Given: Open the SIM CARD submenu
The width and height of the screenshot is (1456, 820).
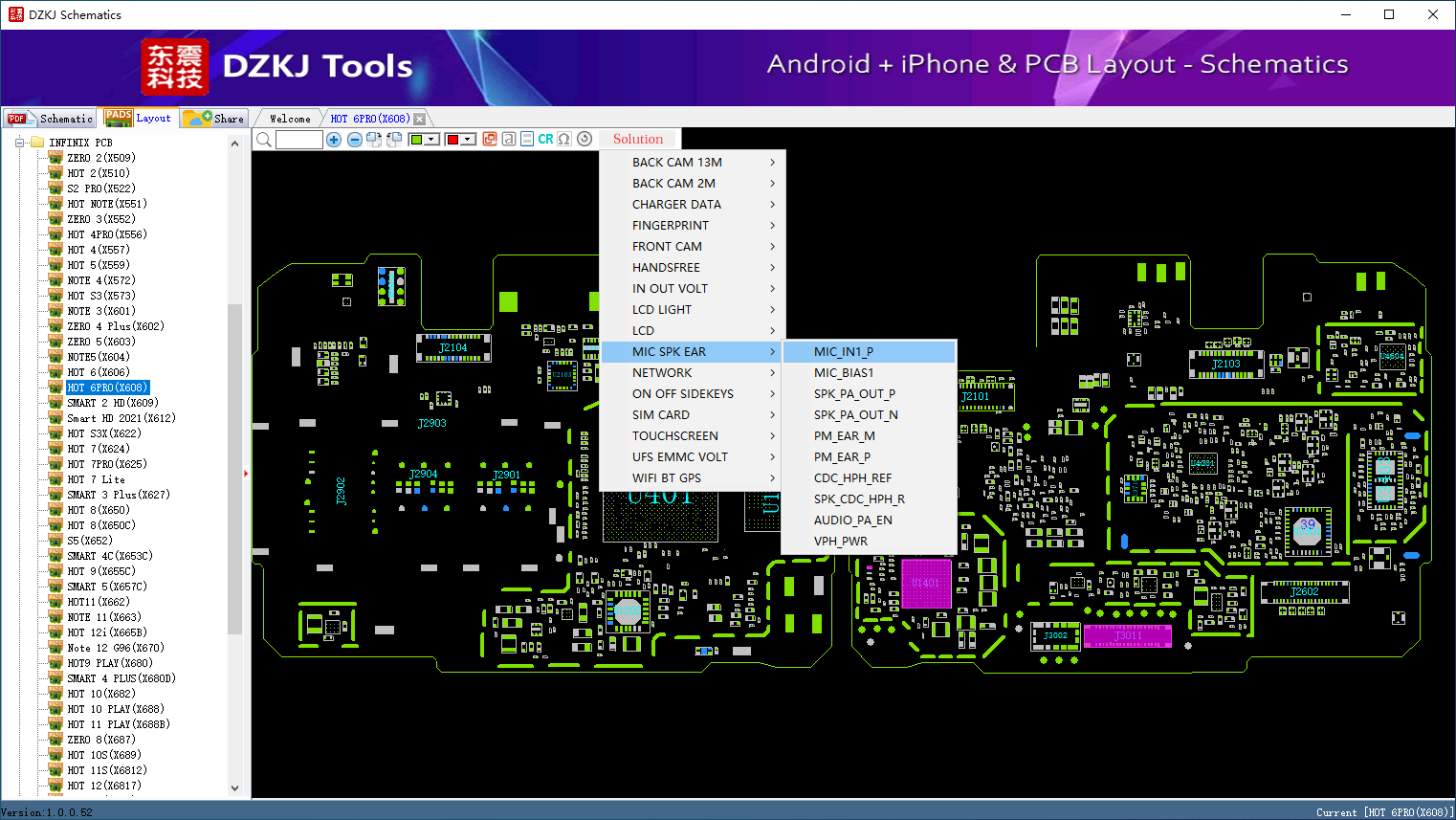Looking at the screenshot, I should pyautogui.click(x=693, y=415).
